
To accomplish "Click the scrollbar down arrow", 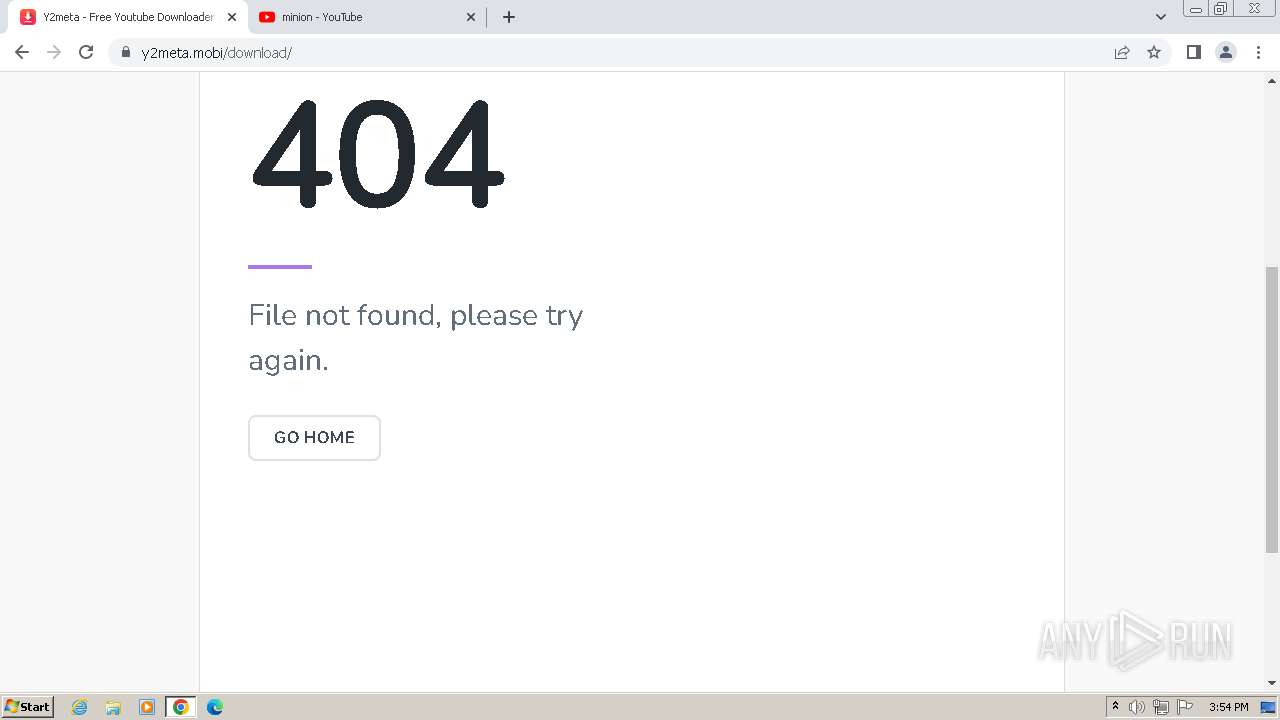I will [x=1272, y=683].
